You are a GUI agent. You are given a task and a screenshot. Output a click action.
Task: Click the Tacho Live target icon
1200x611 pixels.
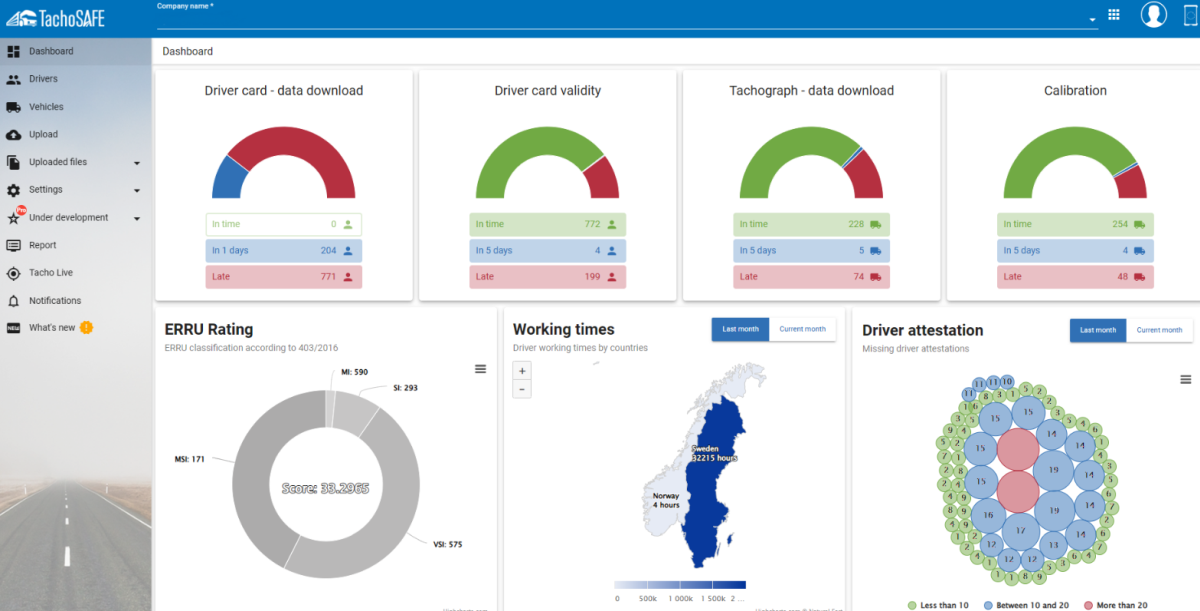click(x=13, y=273)
